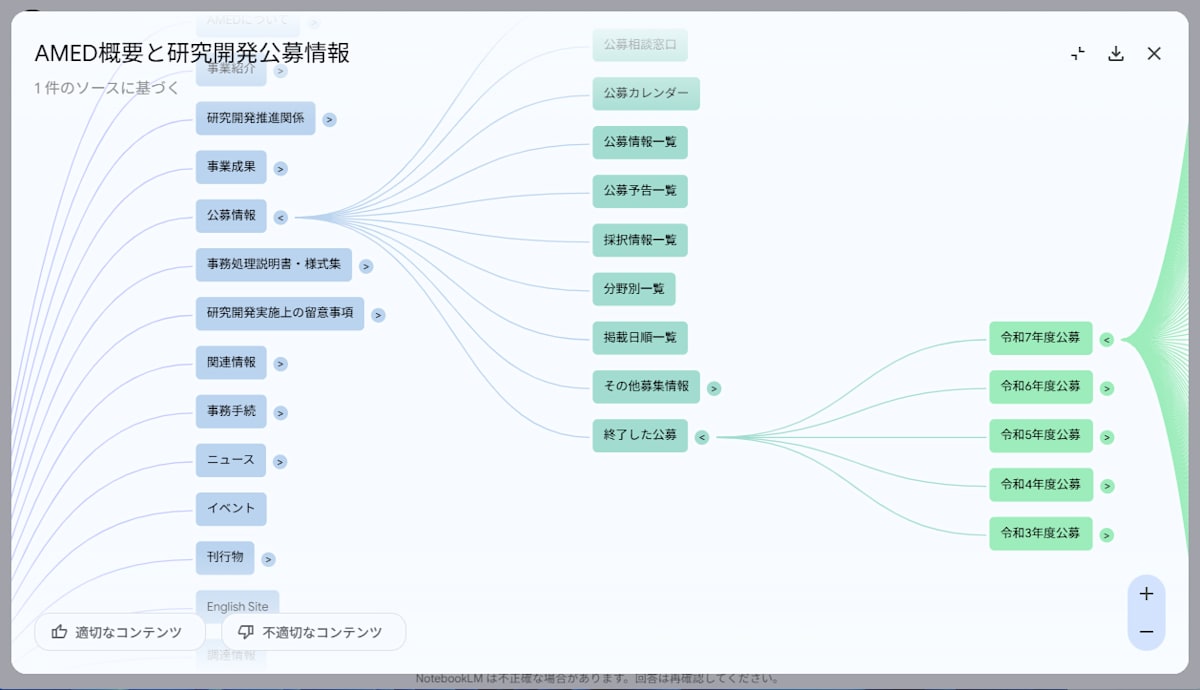Viewport: 1200px width, 690px height.
Task: Select the English Site node
Action: click(237, 607)
